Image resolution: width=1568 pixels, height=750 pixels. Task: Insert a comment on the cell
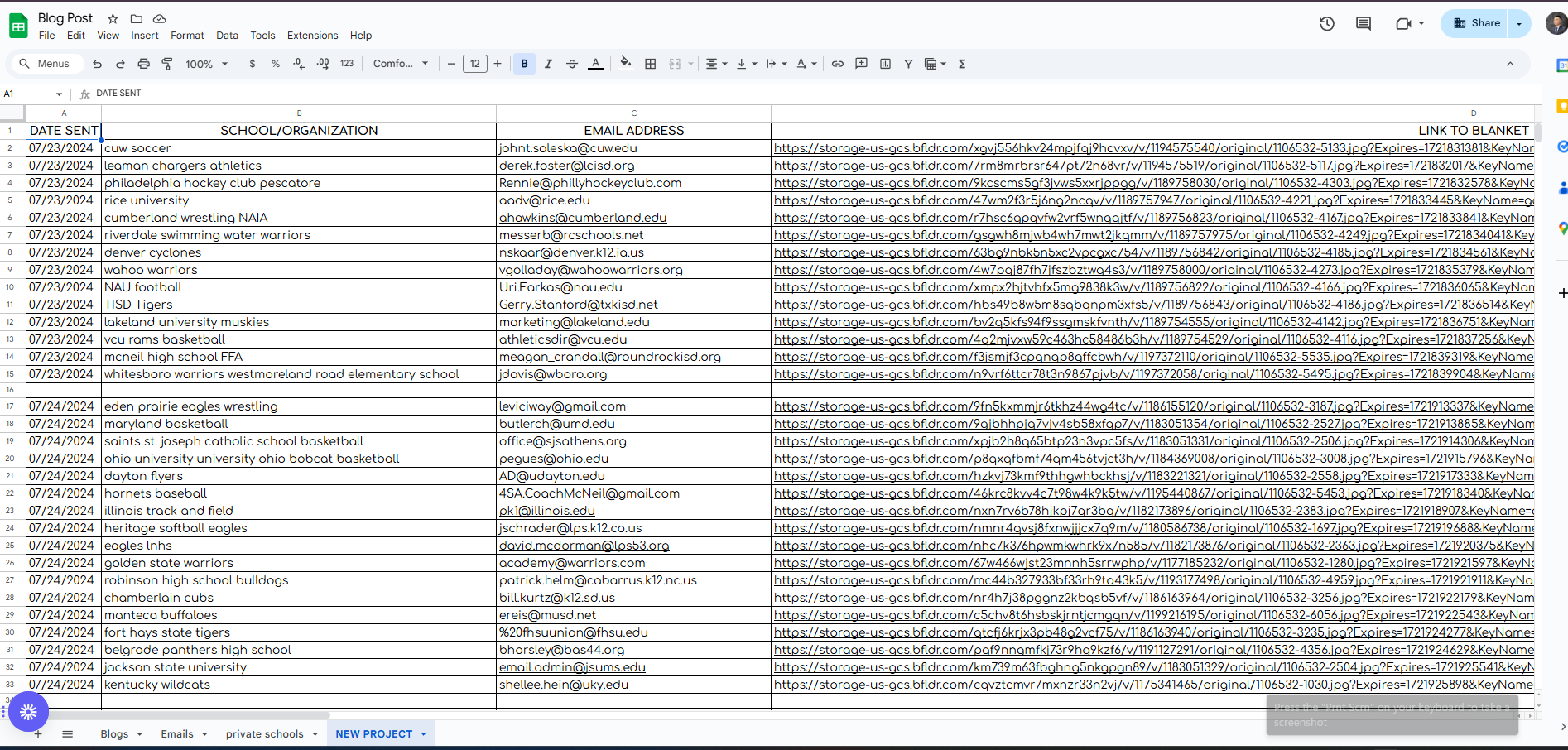861,63
